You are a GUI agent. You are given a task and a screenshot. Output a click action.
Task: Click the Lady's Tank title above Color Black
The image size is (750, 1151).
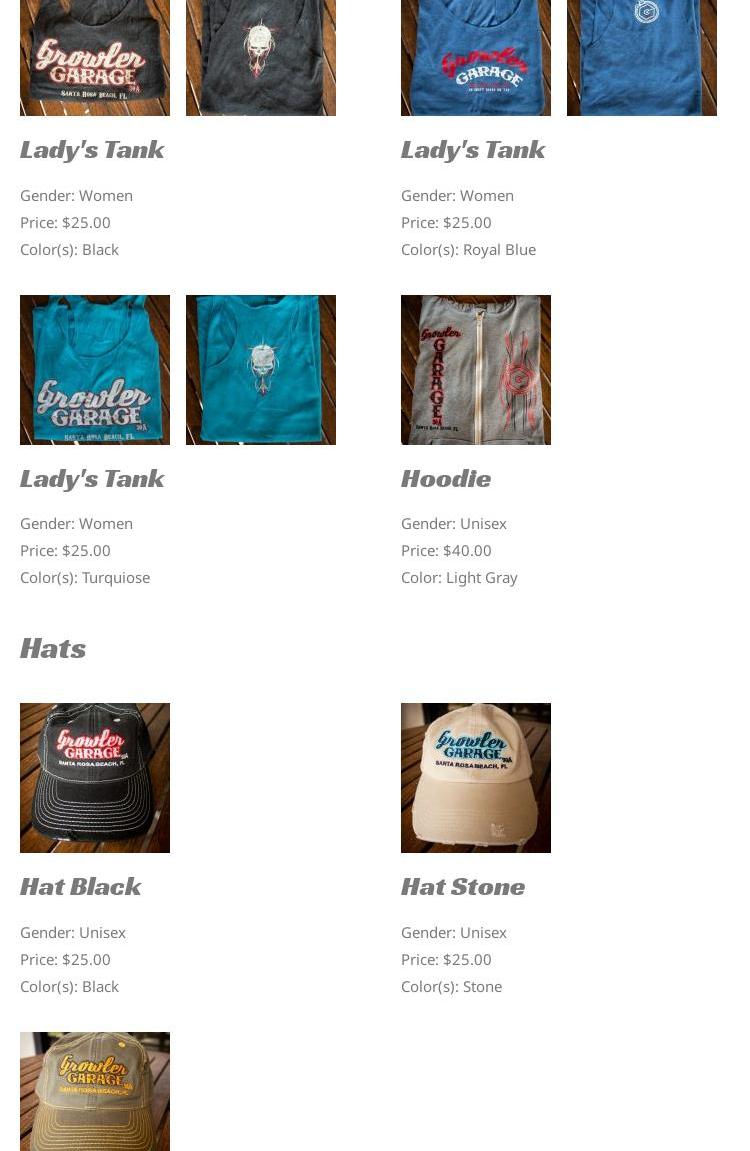point(92,150)
